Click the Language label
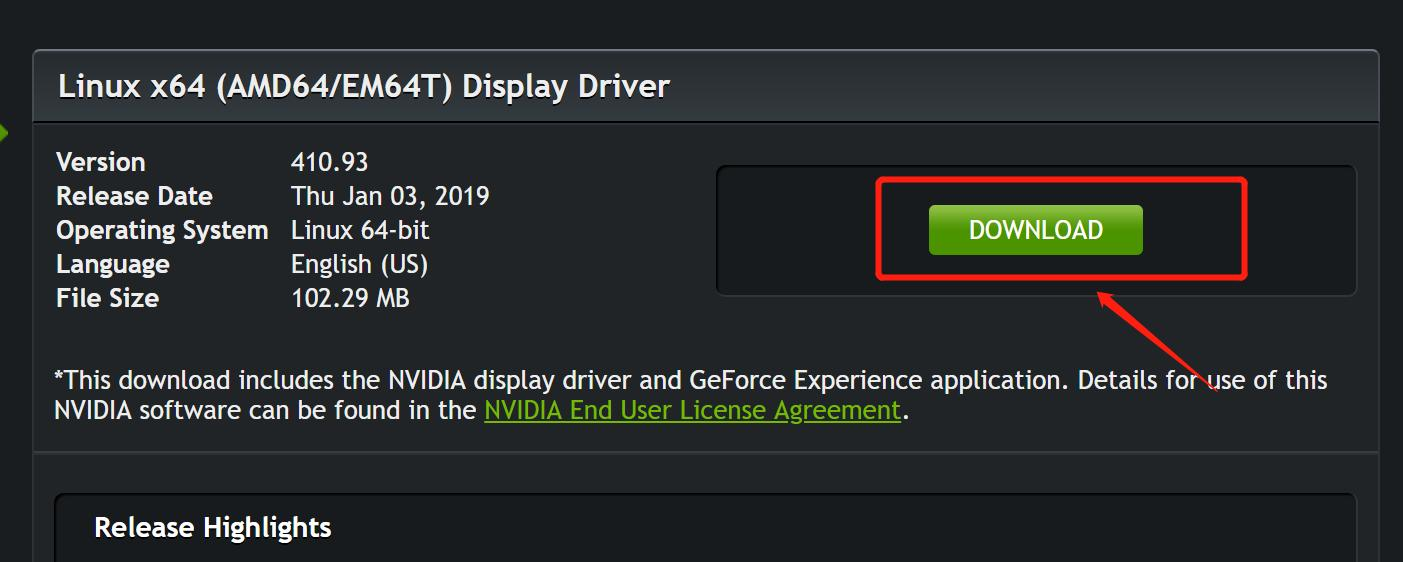 pyautogui.click(x=113, y=264)
